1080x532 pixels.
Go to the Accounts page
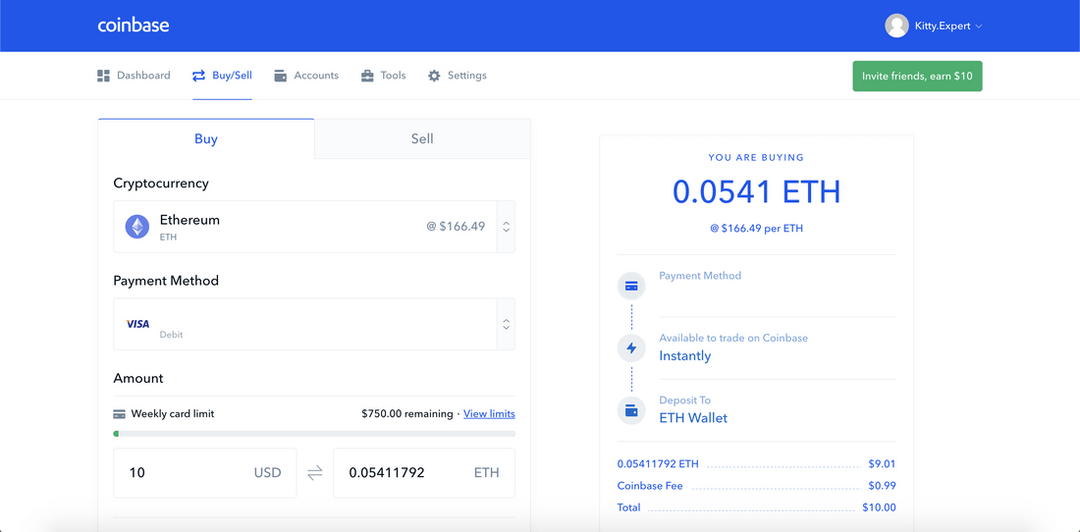(306, 76)
